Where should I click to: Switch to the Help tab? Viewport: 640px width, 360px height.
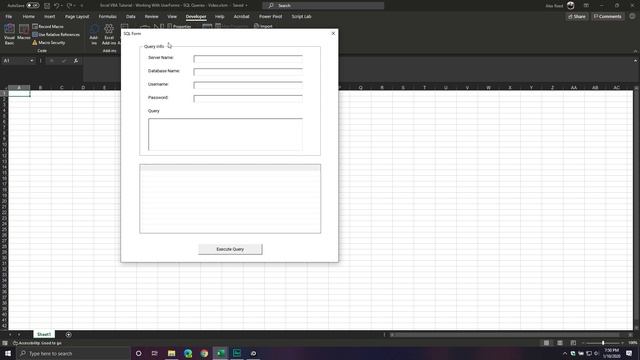coord(220,17)
